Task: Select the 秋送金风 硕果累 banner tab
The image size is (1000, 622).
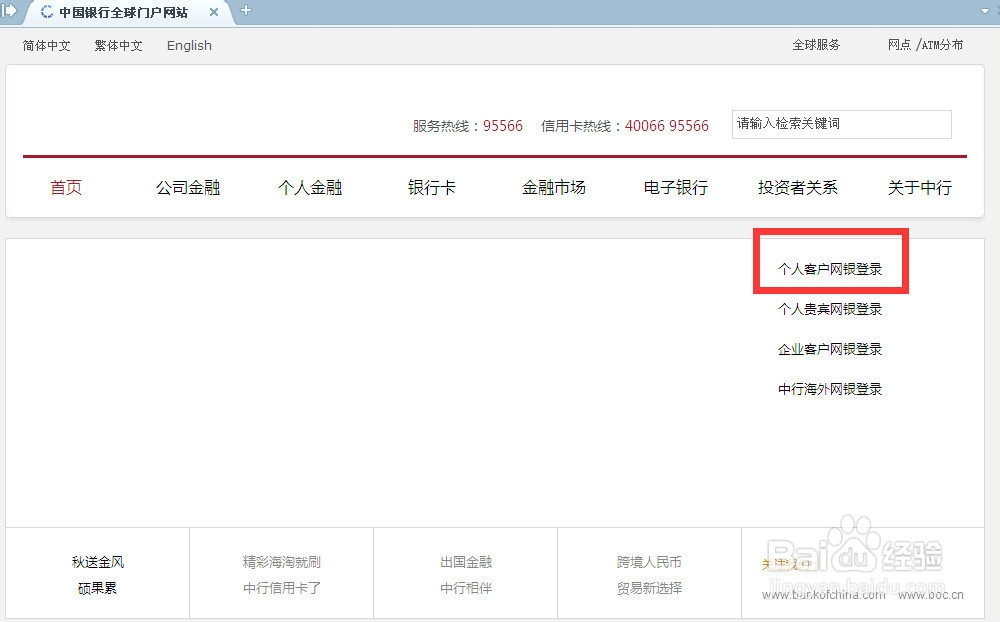Action: click(98, 574)
